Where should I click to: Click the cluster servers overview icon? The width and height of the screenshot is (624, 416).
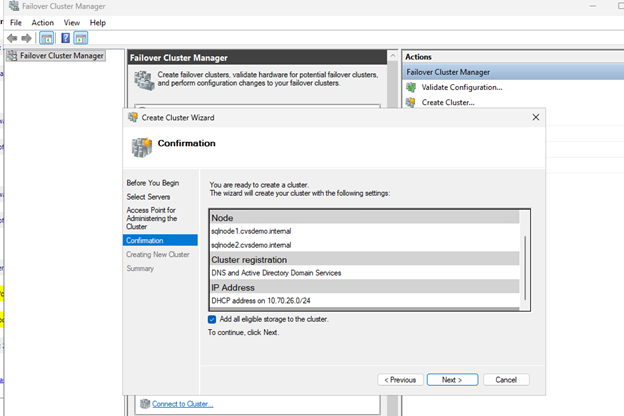[x=144, y=80]
